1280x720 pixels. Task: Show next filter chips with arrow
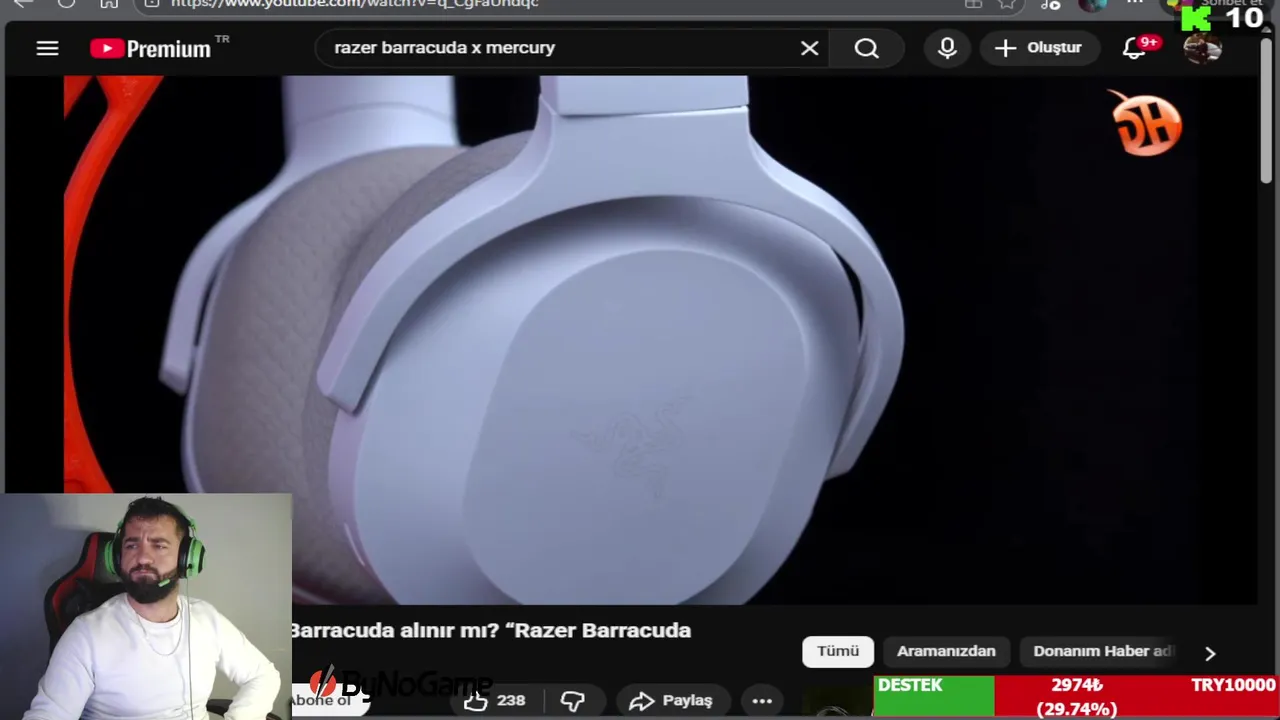coord(1210,653)
